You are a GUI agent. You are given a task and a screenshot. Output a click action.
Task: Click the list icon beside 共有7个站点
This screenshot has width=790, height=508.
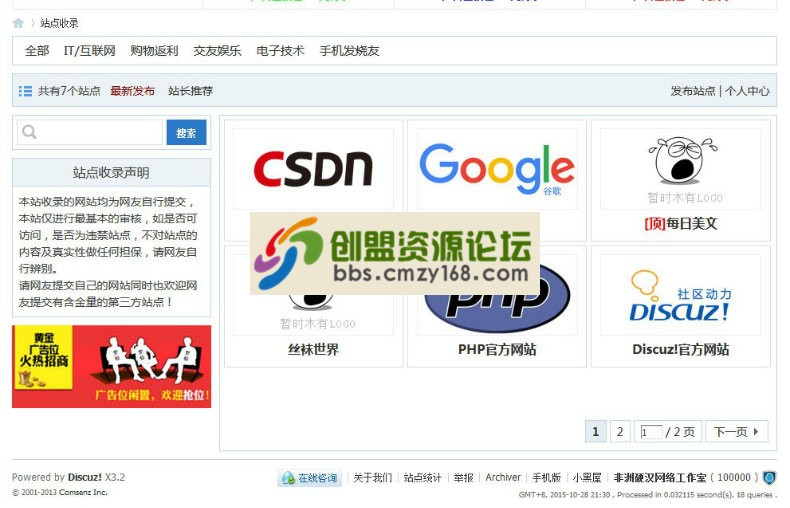[25, 91]
